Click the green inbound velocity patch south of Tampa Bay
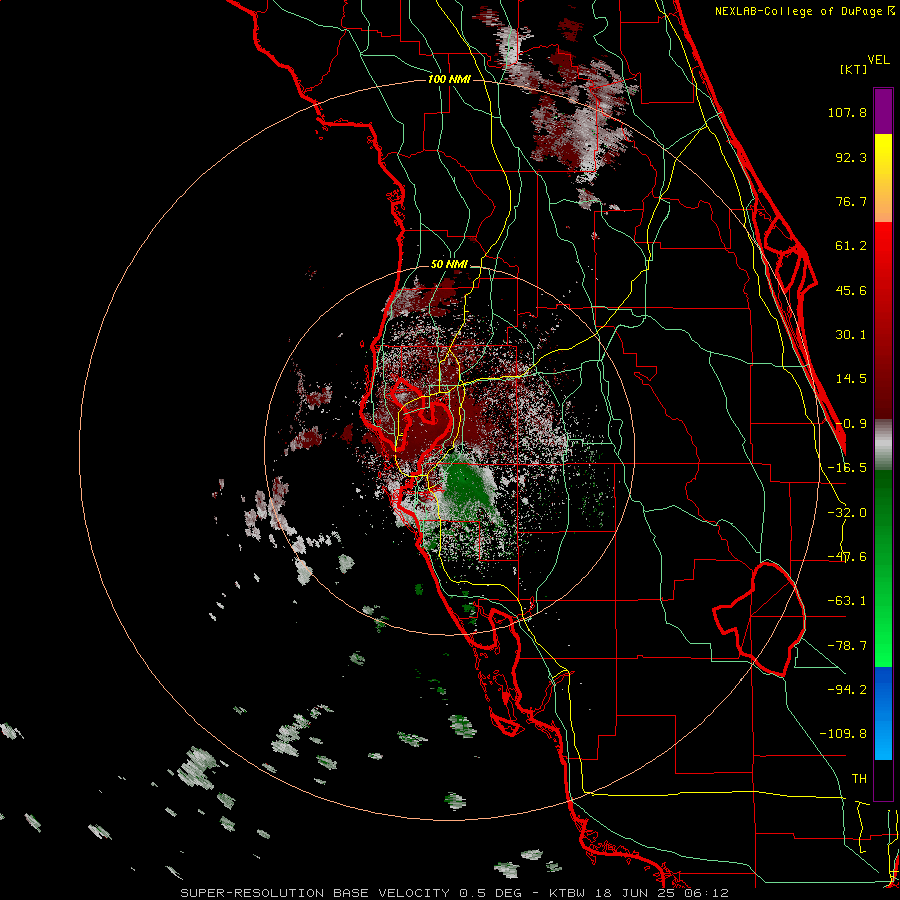Image resolution: width=900 pixels, height=900 pixels. (x=466, y=485)
